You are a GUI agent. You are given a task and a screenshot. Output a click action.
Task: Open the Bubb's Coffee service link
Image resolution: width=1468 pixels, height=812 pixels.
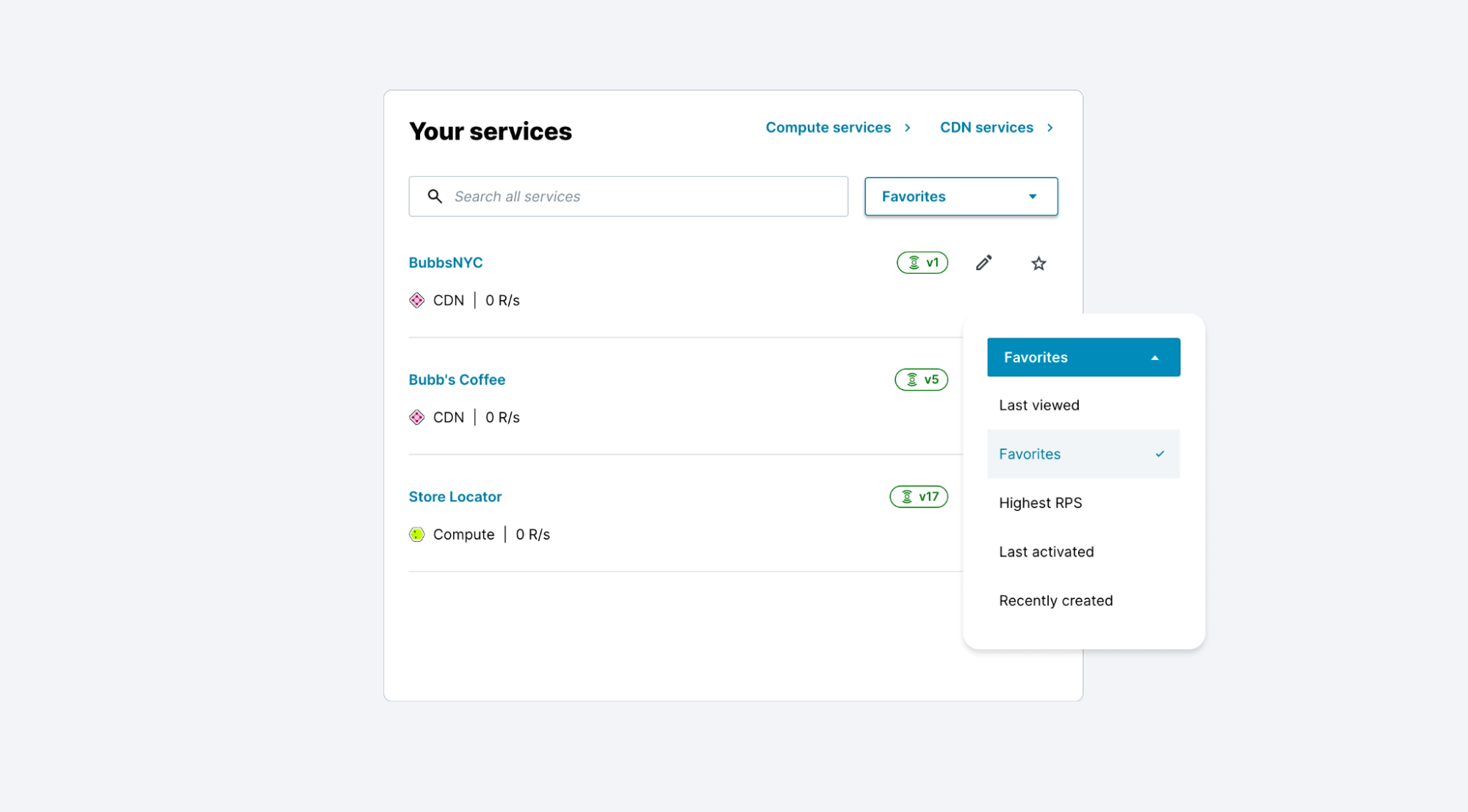[457, 380]
